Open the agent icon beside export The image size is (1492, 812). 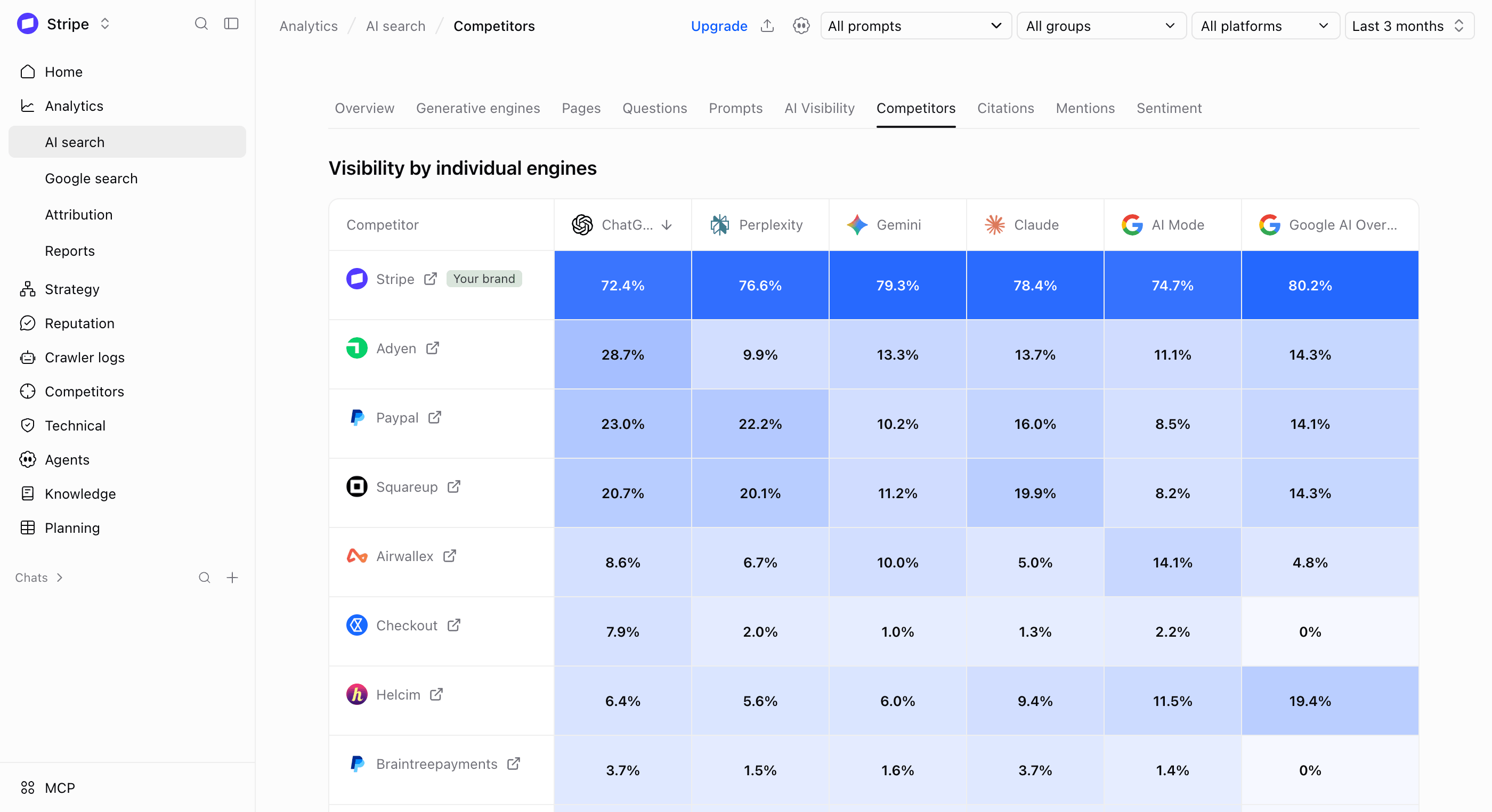801,26
